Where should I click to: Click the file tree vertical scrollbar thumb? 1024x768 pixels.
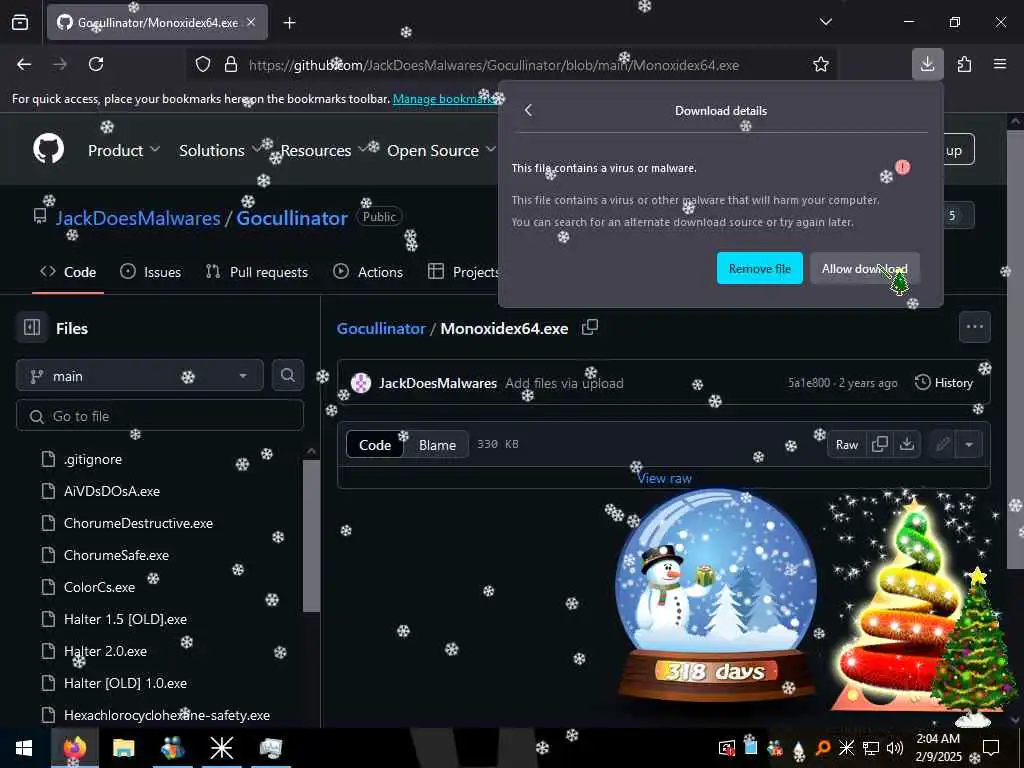tap(312, 536)
